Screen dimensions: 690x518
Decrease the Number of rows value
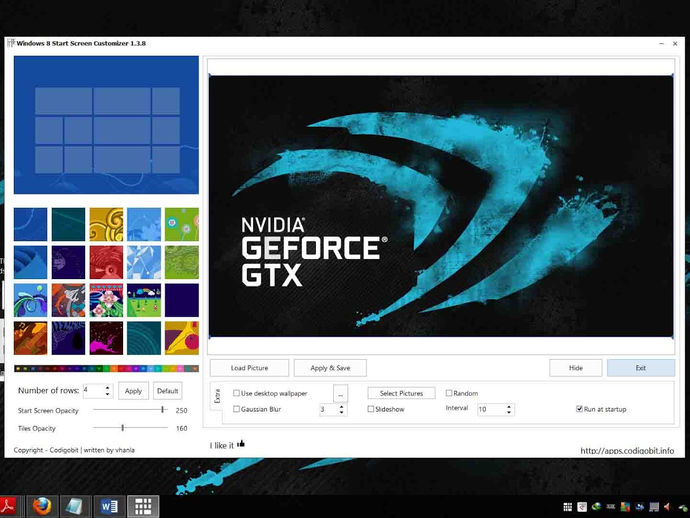(x=107, y=394)
